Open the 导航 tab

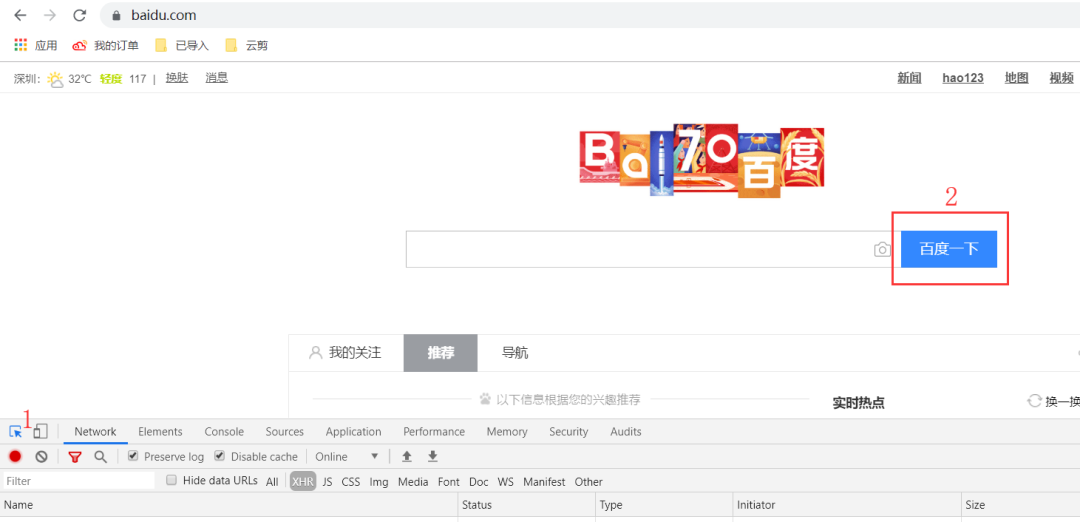(515, 353)
